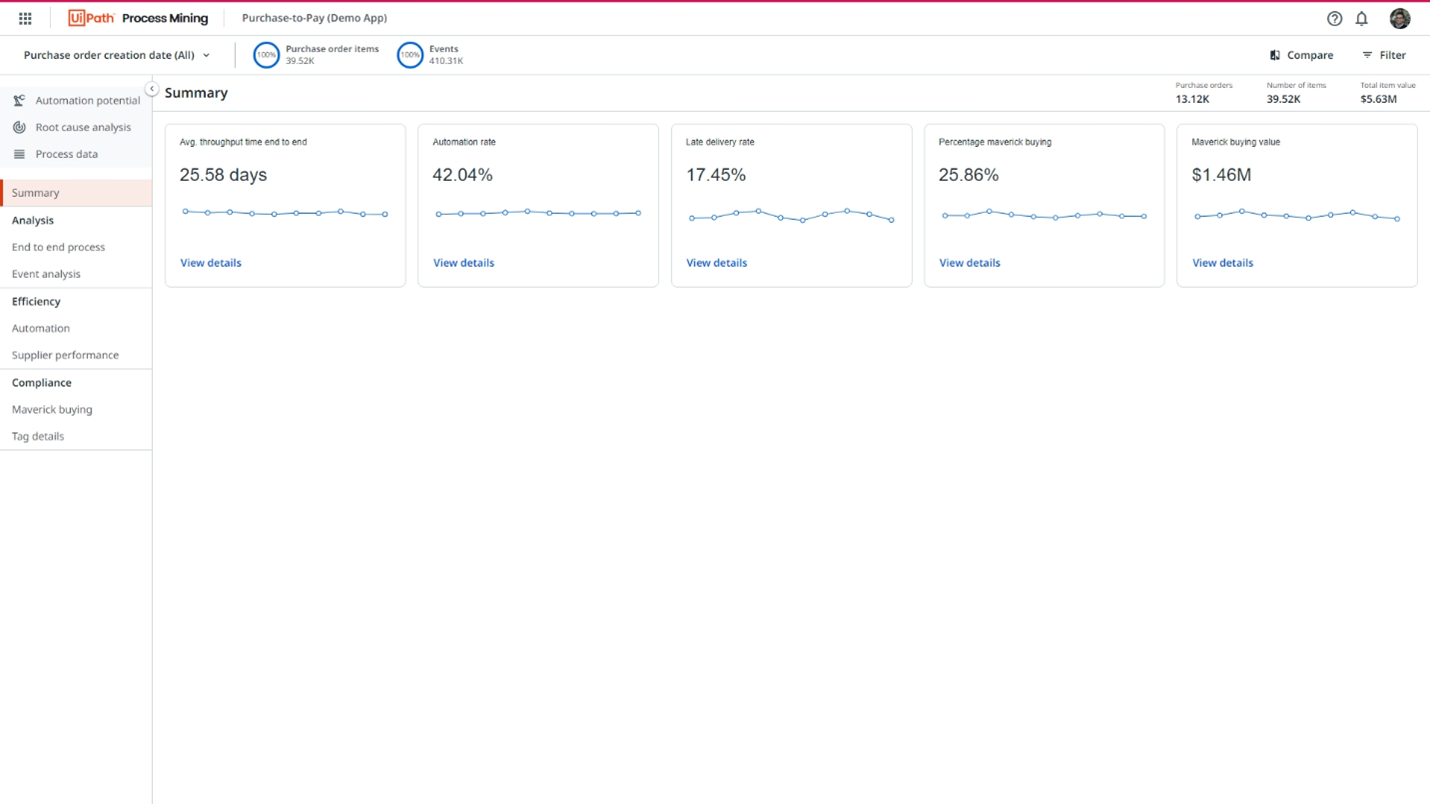Expand Purchase order creation date dropdown

coord(117,55)
